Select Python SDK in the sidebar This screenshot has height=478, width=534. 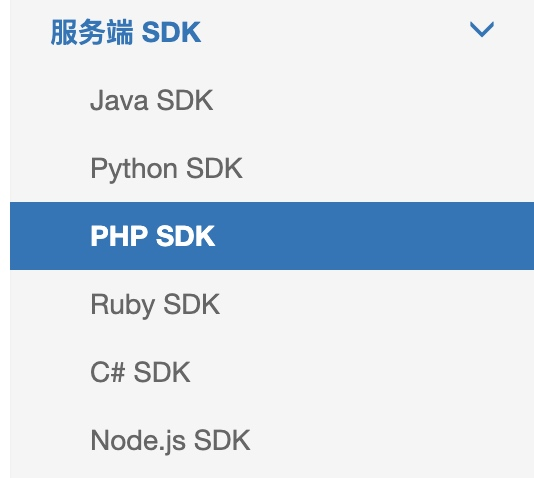(x=272, y=168)
